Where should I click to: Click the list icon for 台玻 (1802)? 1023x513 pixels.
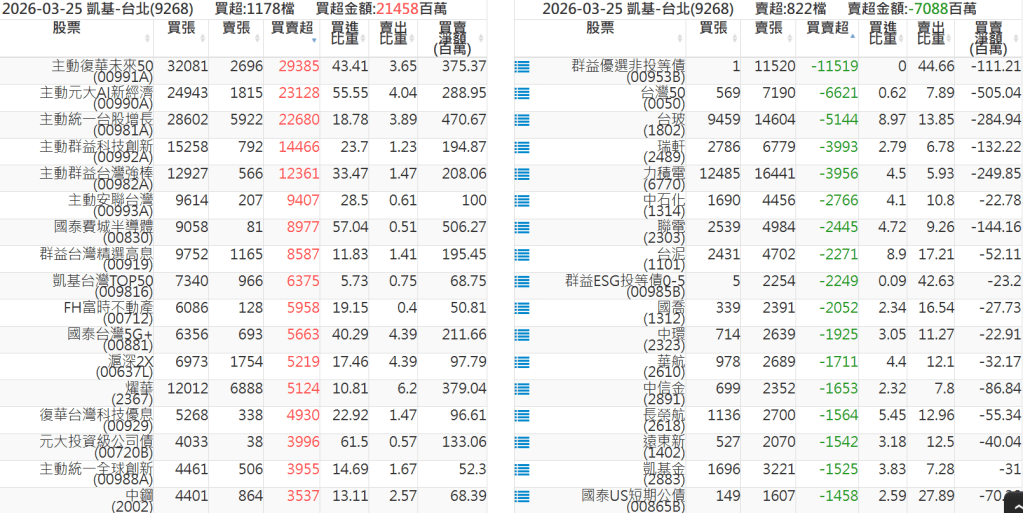521,121
